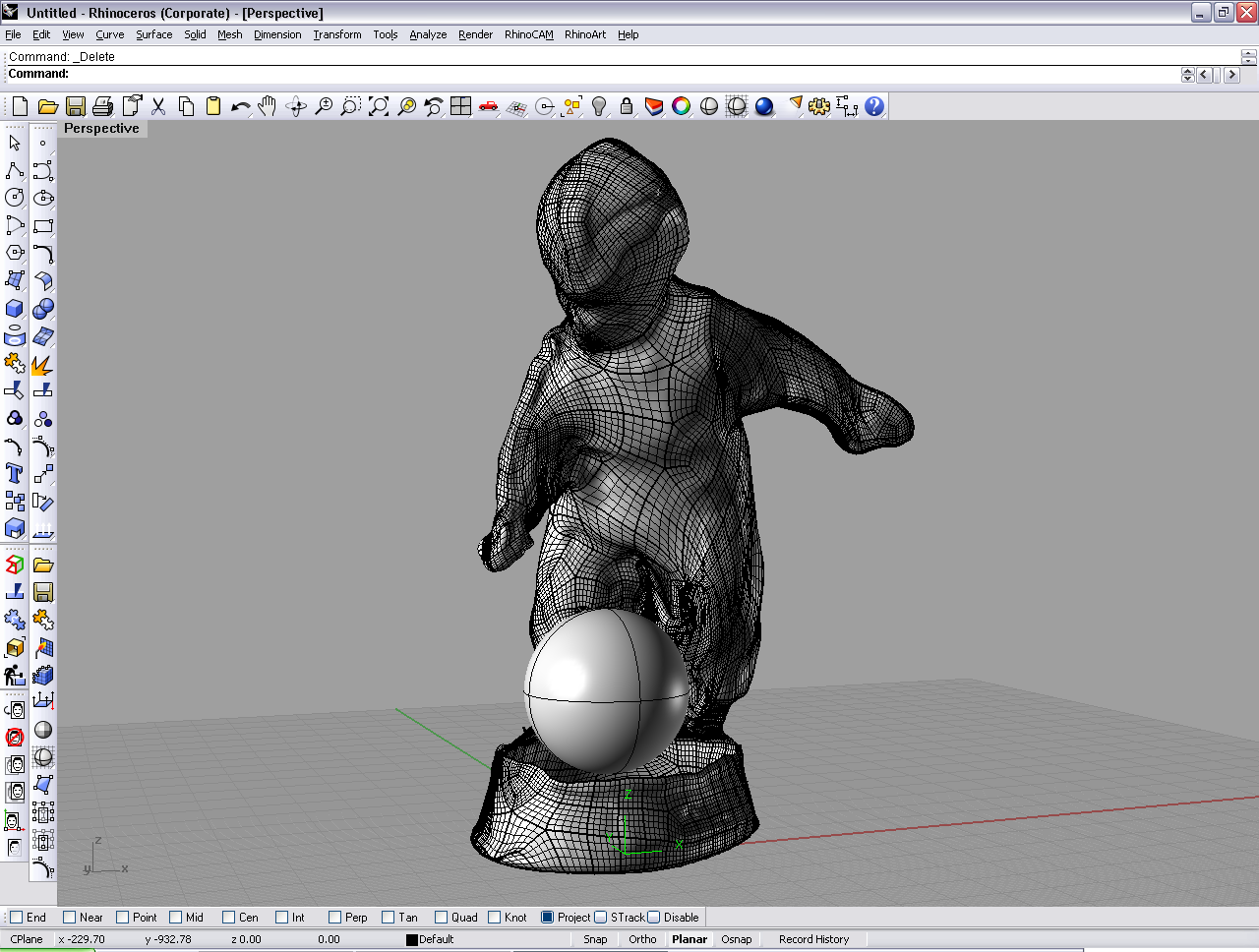Click the Undo arrow icon
The height and width of the screenshot is (952, 1259).
240,106
